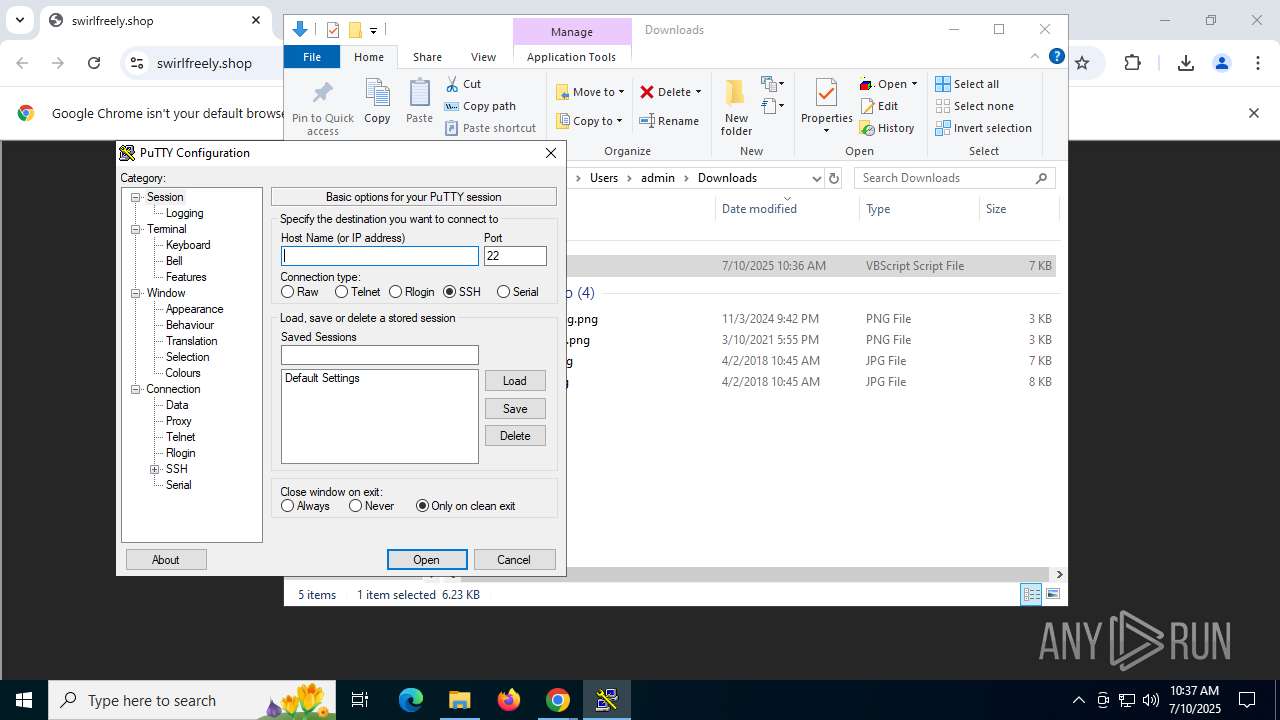Viewport: 1280px width, 720px height.
Task: Open Chrome downloads icon
Action: [x=1185, y=63]
